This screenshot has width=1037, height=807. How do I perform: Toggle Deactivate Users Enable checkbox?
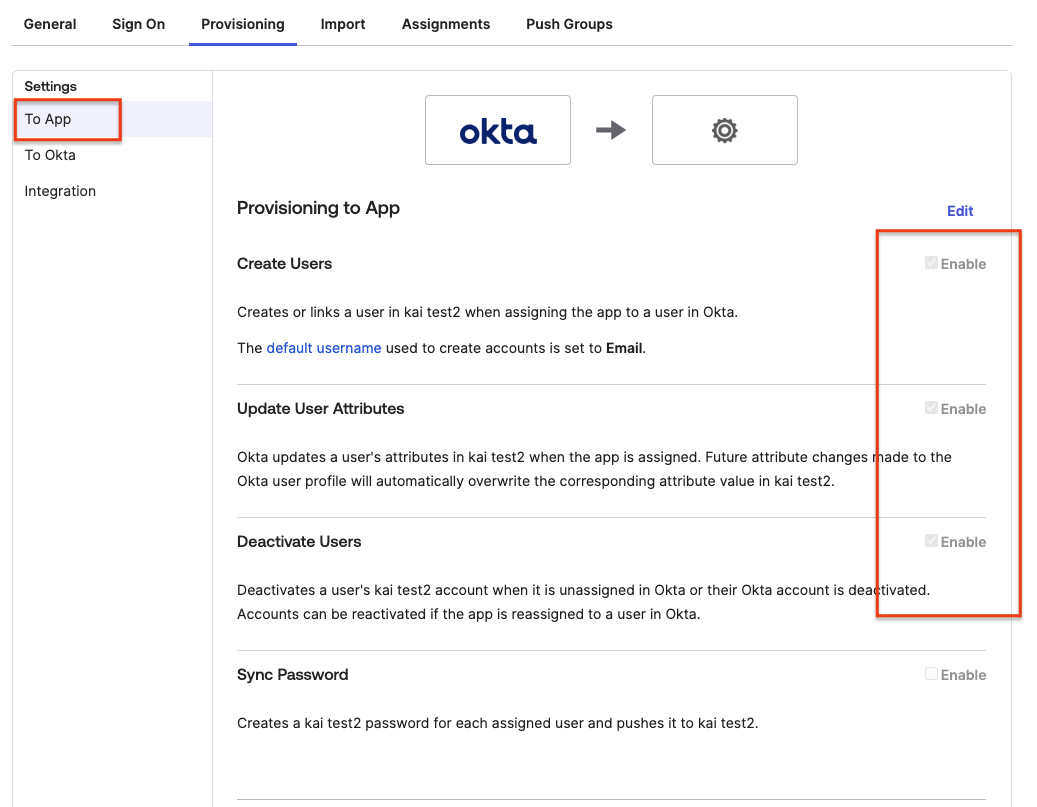point(931,541)
